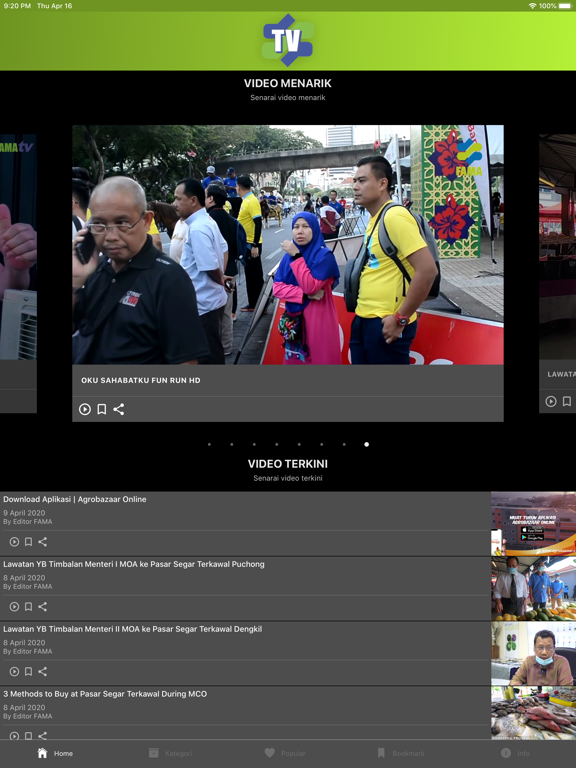576x768 pixels.
Task: Share the OKU Sahabatku Fun Run HD video
Action: coord(119,409)
